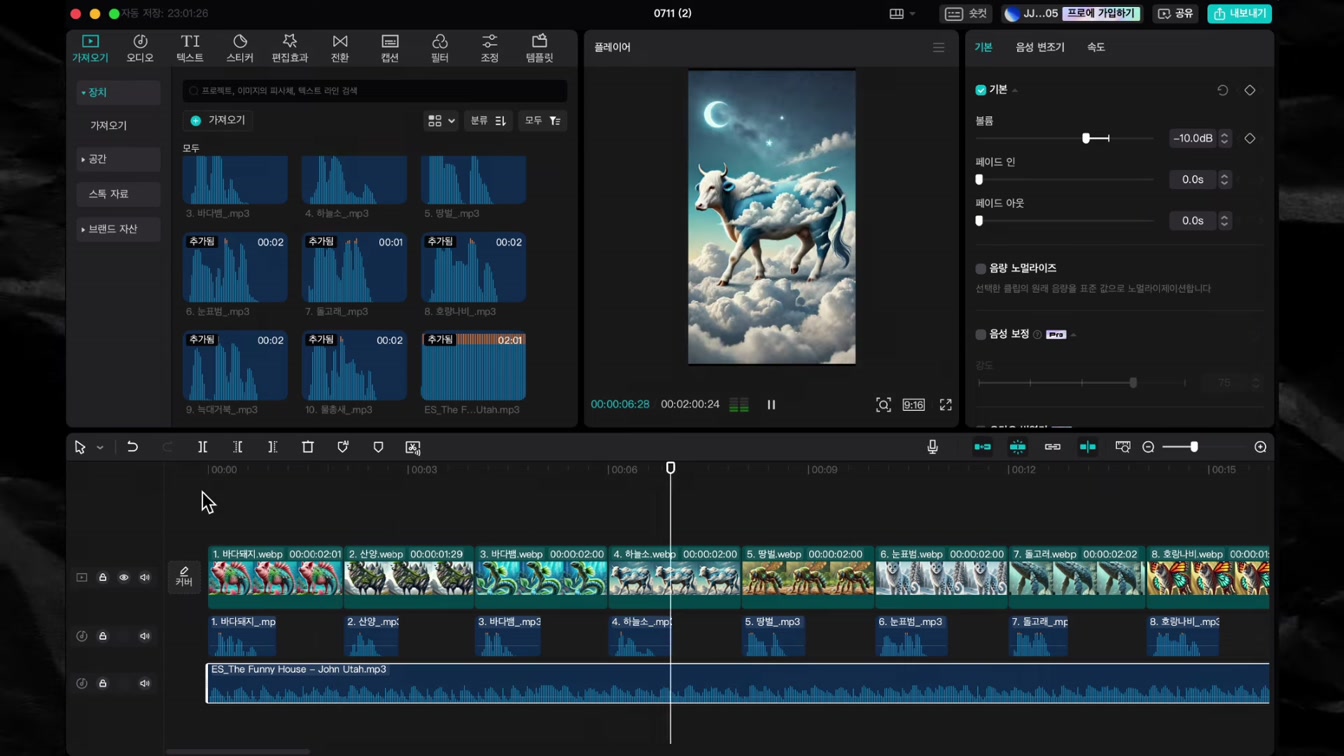Collapse the 장치 sidebar section
The height and width of the screenshot is (756, 1344).
coord(118,92)
